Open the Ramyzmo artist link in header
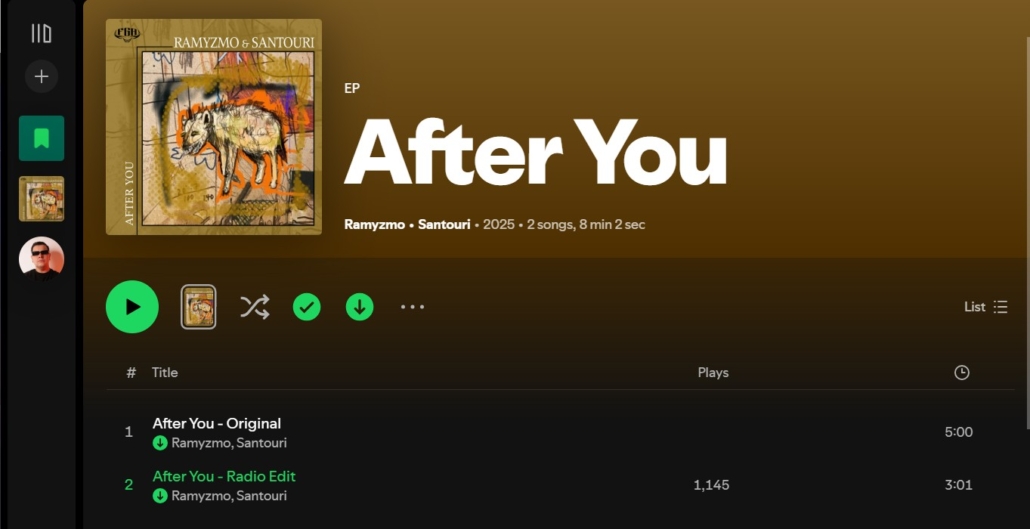Screen dimensions: 1030x529 (374, 225)
